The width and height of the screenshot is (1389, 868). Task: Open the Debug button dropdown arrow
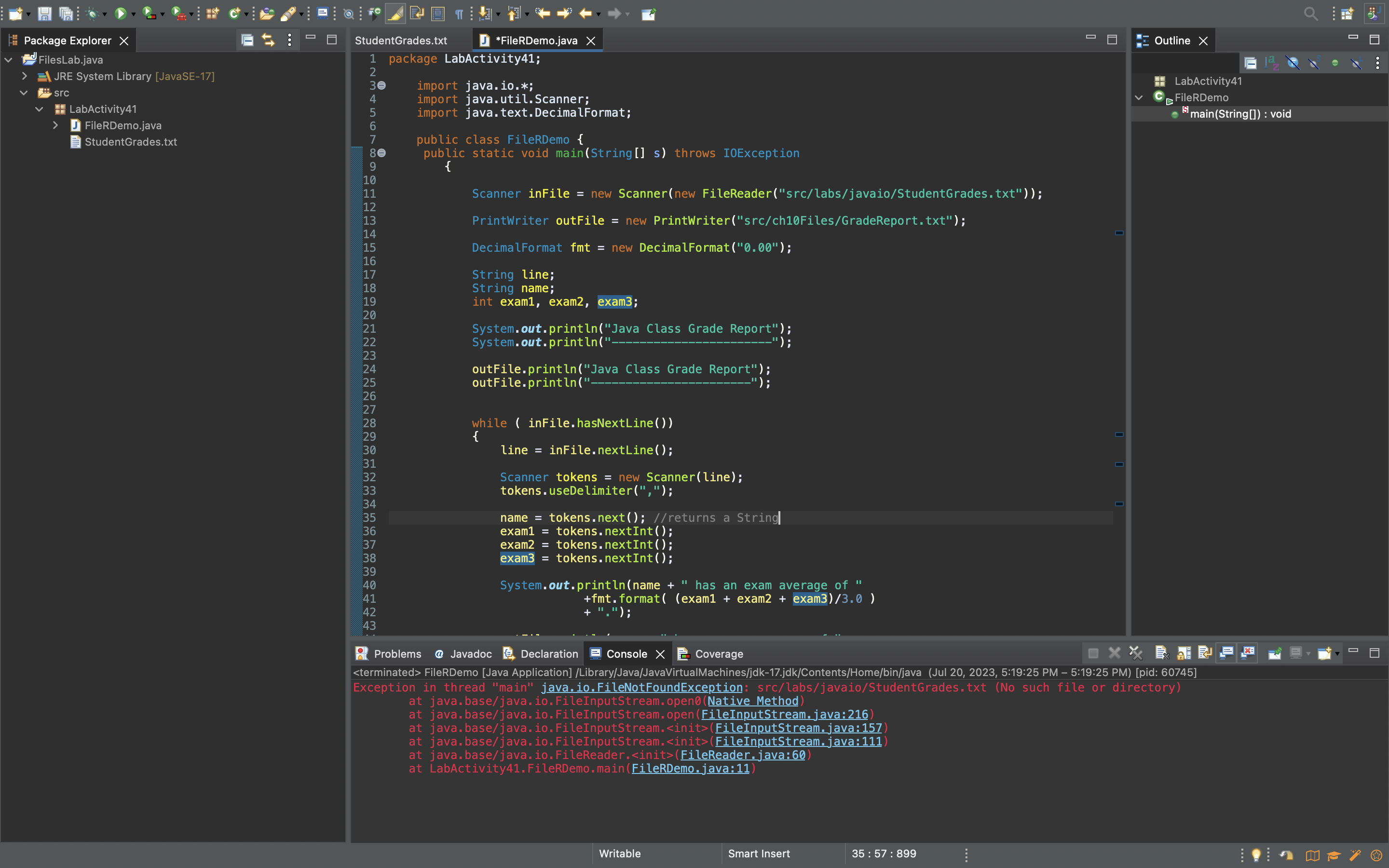(x=105, y=14)
